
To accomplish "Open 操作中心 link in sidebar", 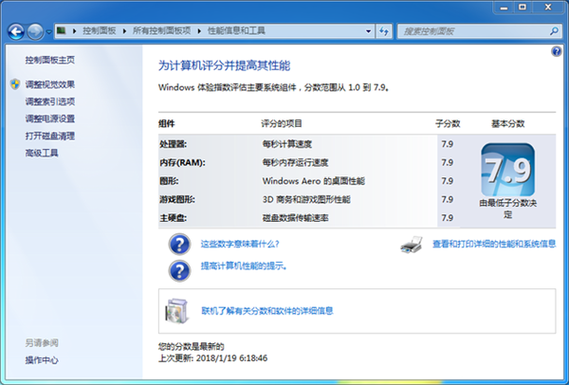I will pos(41,360).
